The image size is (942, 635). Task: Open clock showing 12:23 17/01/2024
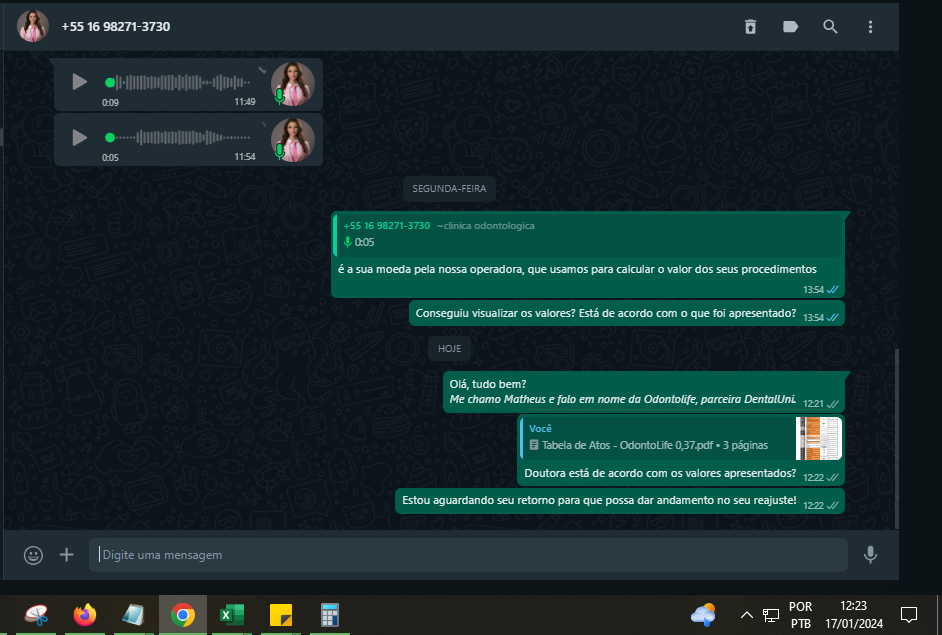click(854, 615)
